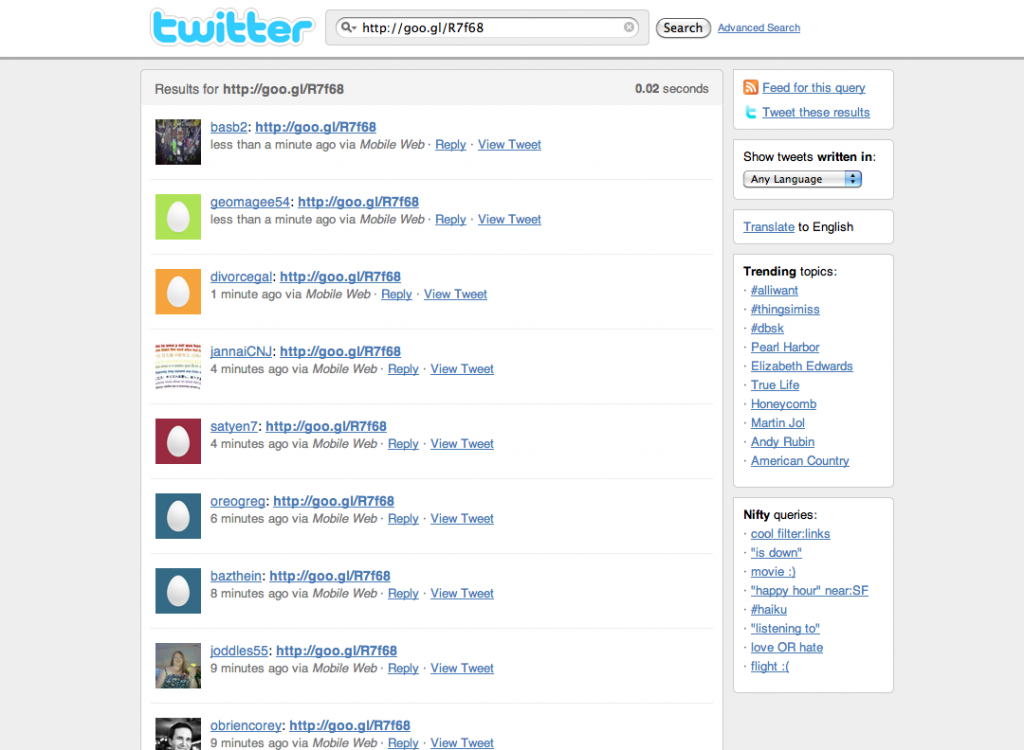Run nifty query "listening to"

tap(785, 628)
